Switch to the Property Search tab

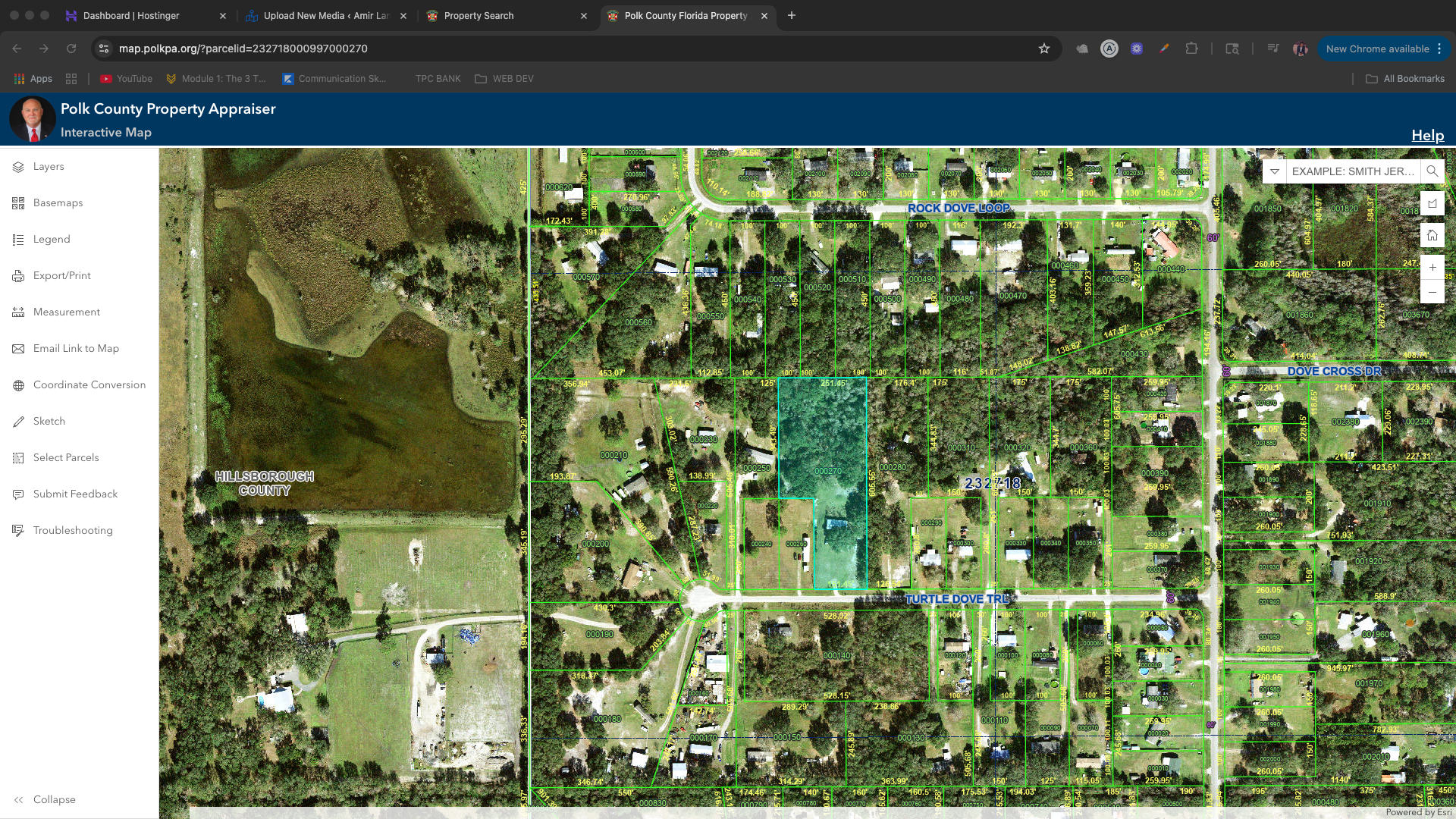point(479,16)
